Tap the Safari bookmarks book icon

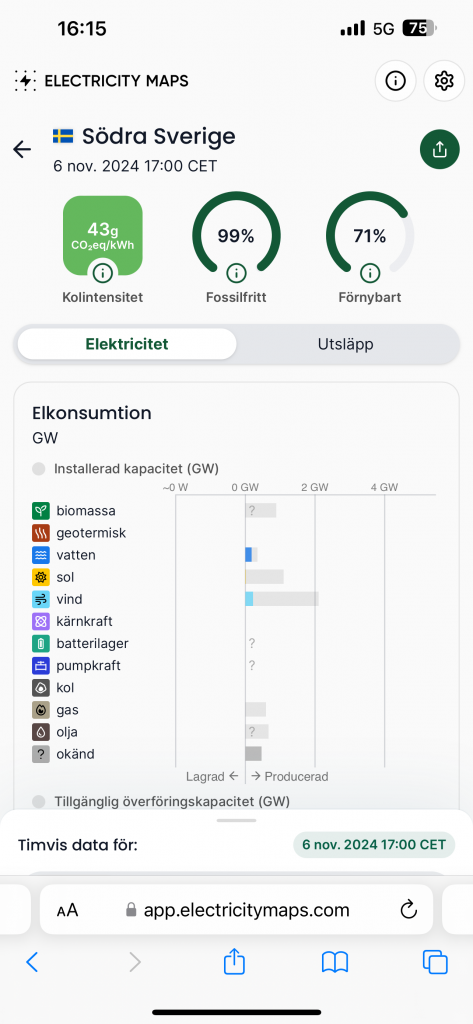tap(335, 962)
